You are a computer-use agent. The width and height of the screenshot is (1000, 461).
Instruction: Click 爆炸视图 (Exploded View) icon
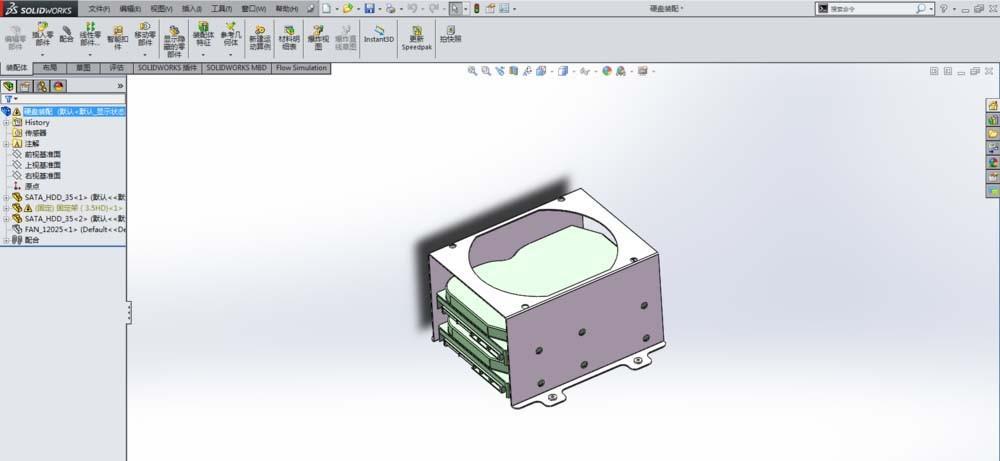click(318, 38)
